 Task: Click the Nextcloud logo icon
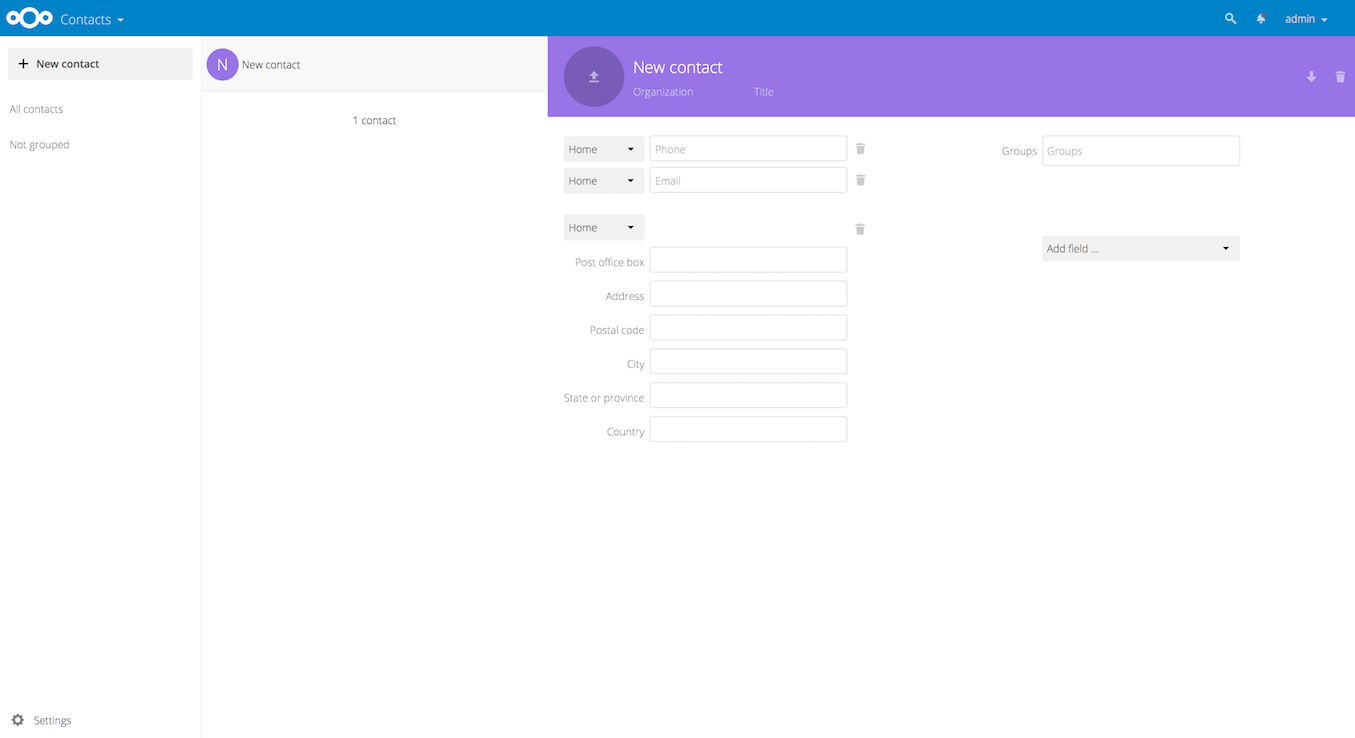pyautogui.click(x=29, y=18)
